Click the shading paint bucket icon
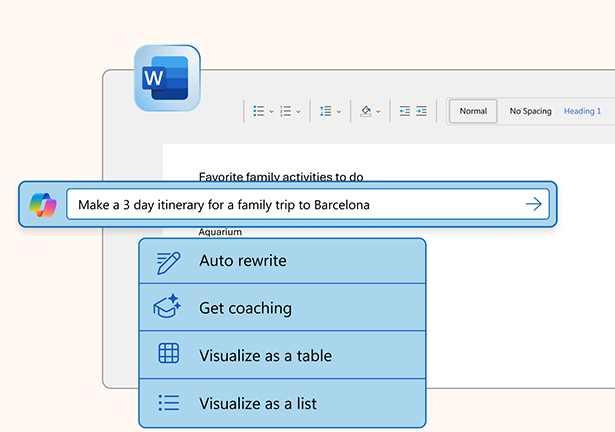 (366, 111)
